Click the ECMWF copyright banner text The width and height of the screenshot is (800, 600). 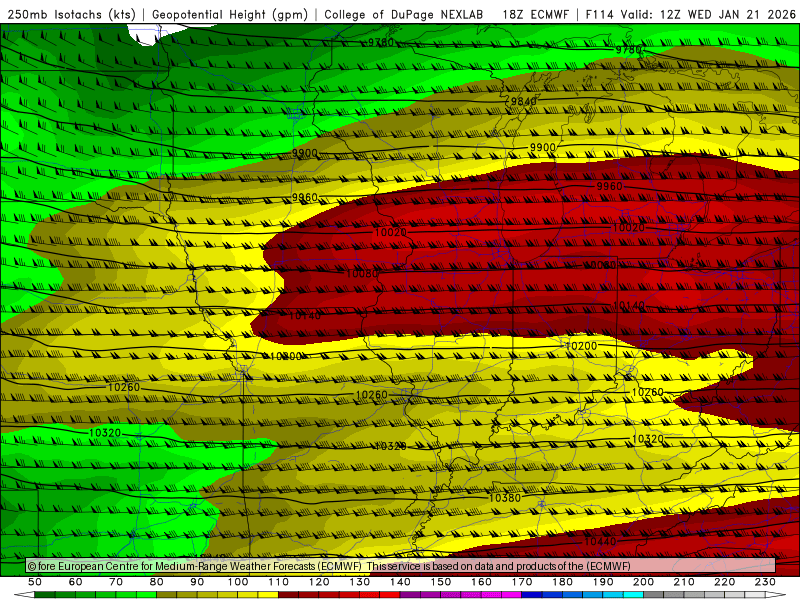pyautogui.click(x=329, y=566)
